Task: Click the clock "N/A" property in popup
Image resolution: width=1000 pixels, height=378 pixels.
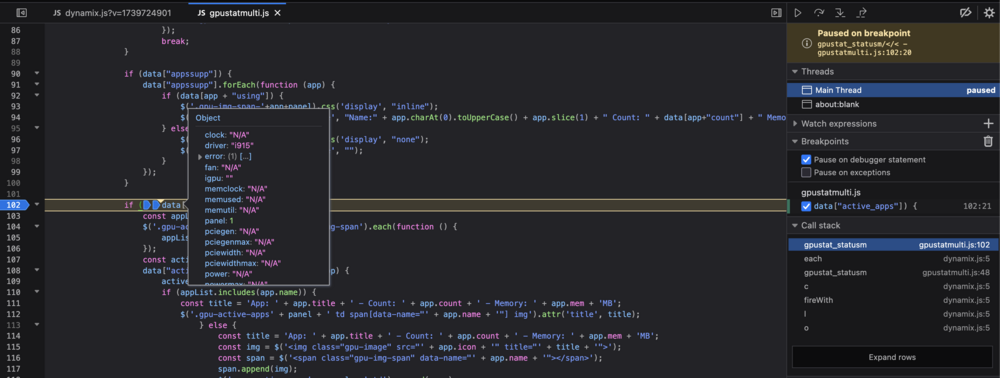Action: coord(226,134)
